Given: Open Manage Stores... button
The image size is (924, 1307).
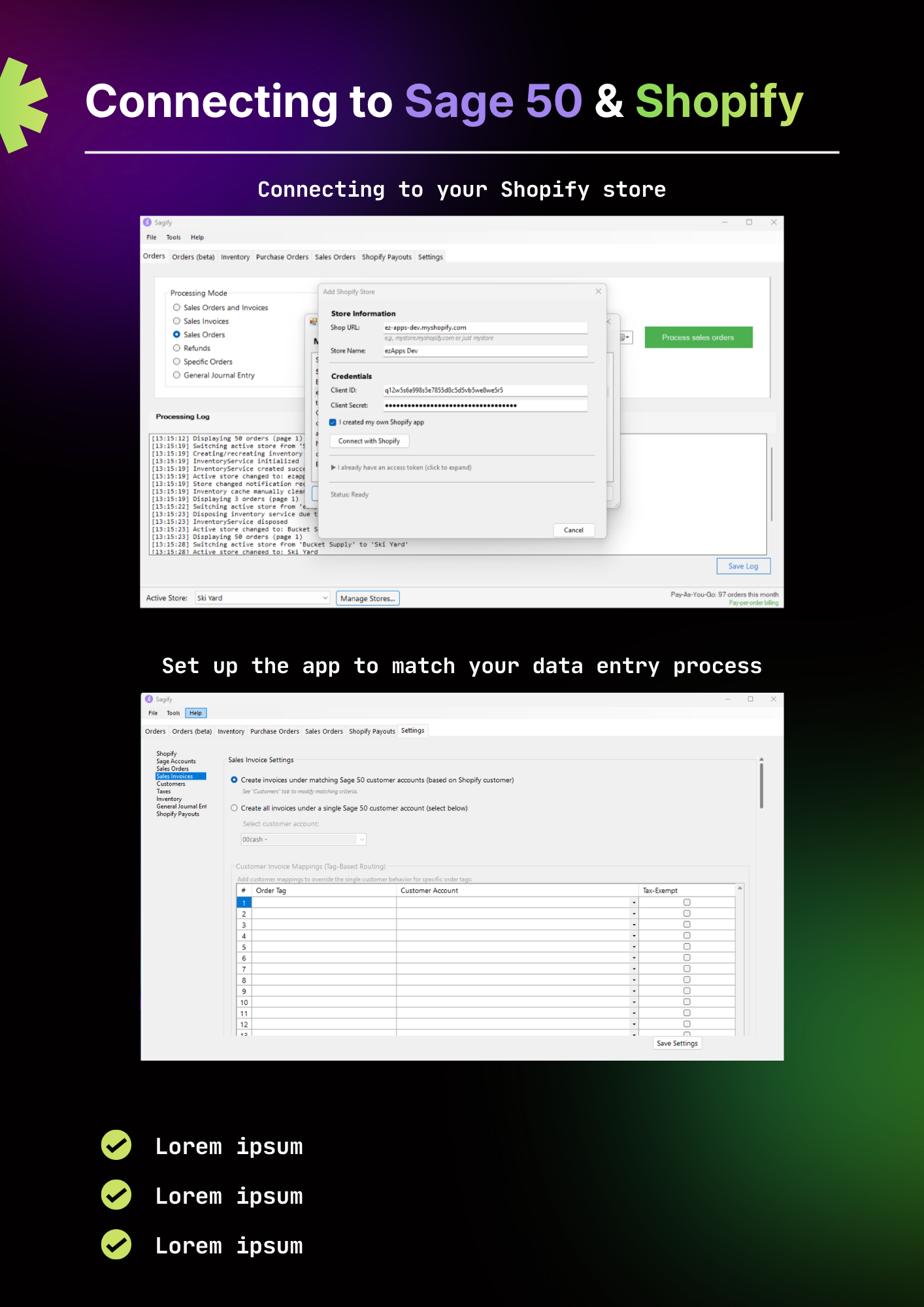Looking at the screenshot, I should pyautogui.click(x=368, y=598).
